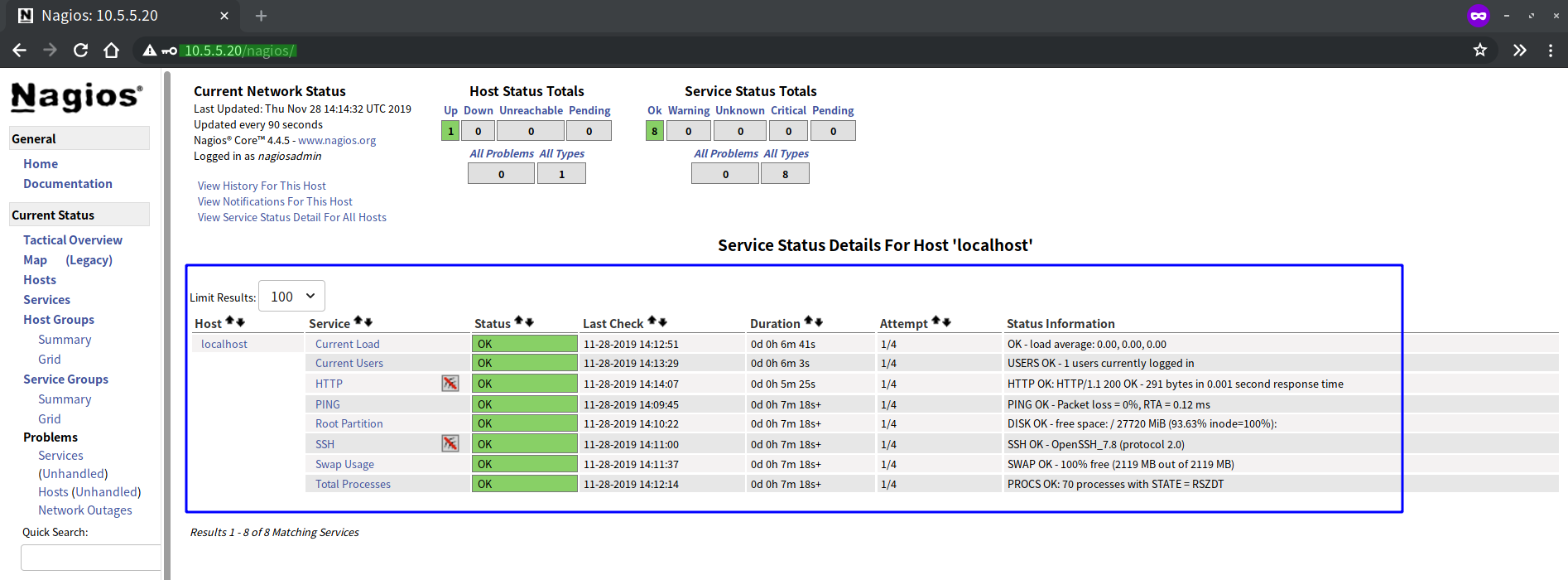
Task: Reload the Nagios page
Action: click(x=80, y=51)
